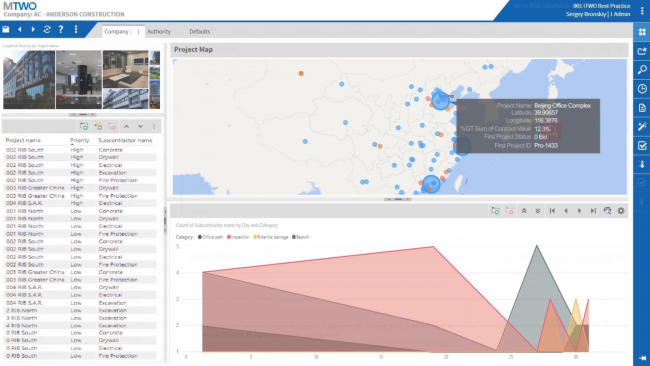Select the Company tab
650x366 pixels.
tap(116, 32)
